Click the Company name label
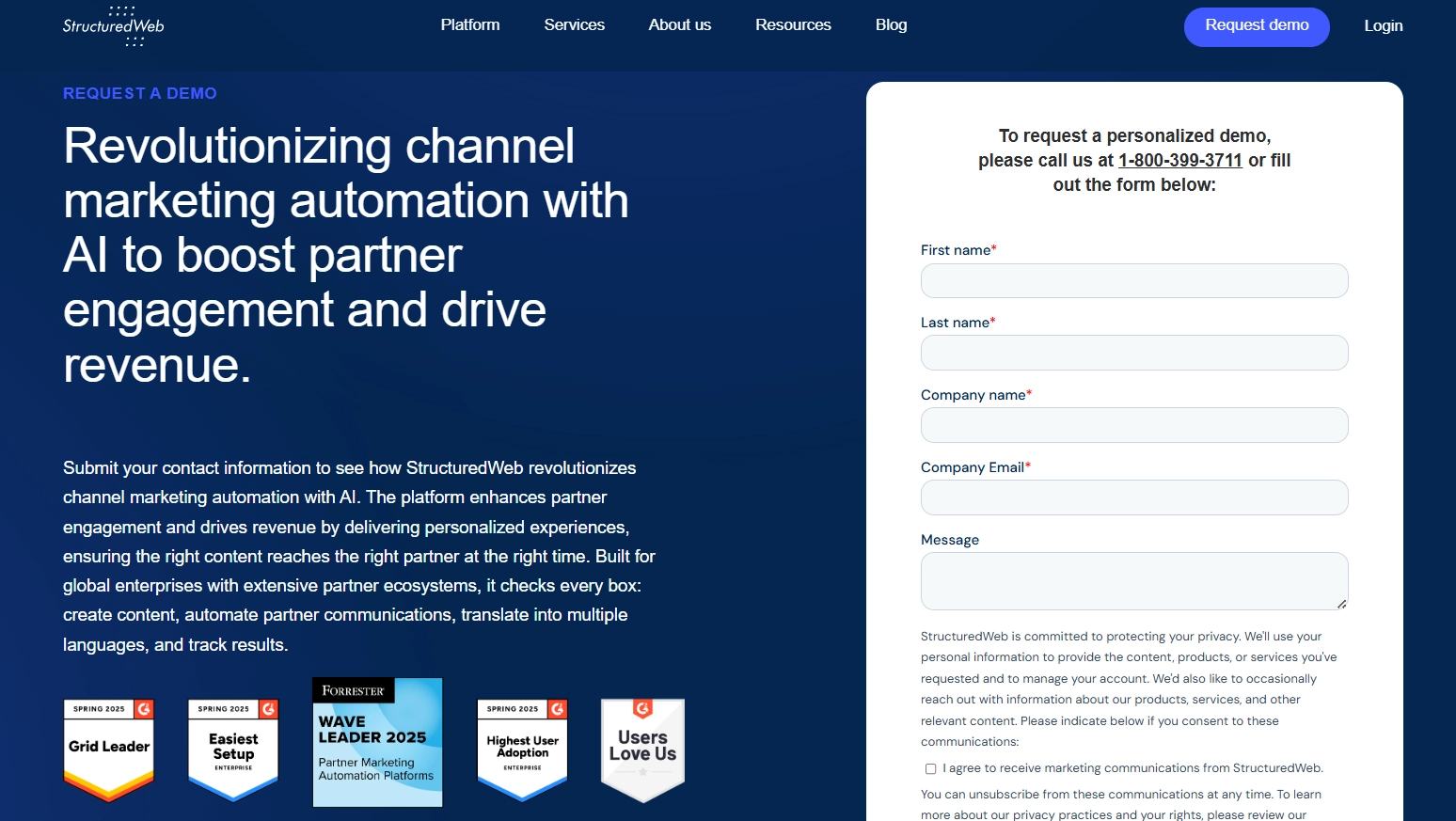 pyautogui.click(x=976, y=395)
